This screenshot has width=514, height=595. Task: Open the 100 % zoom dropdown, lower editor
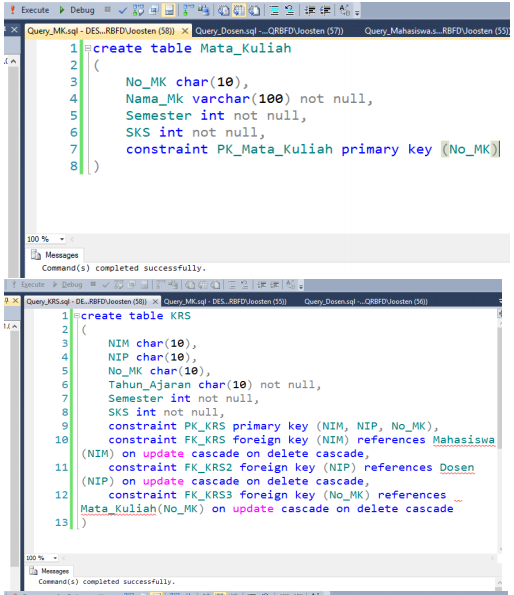tap(55, 558)
